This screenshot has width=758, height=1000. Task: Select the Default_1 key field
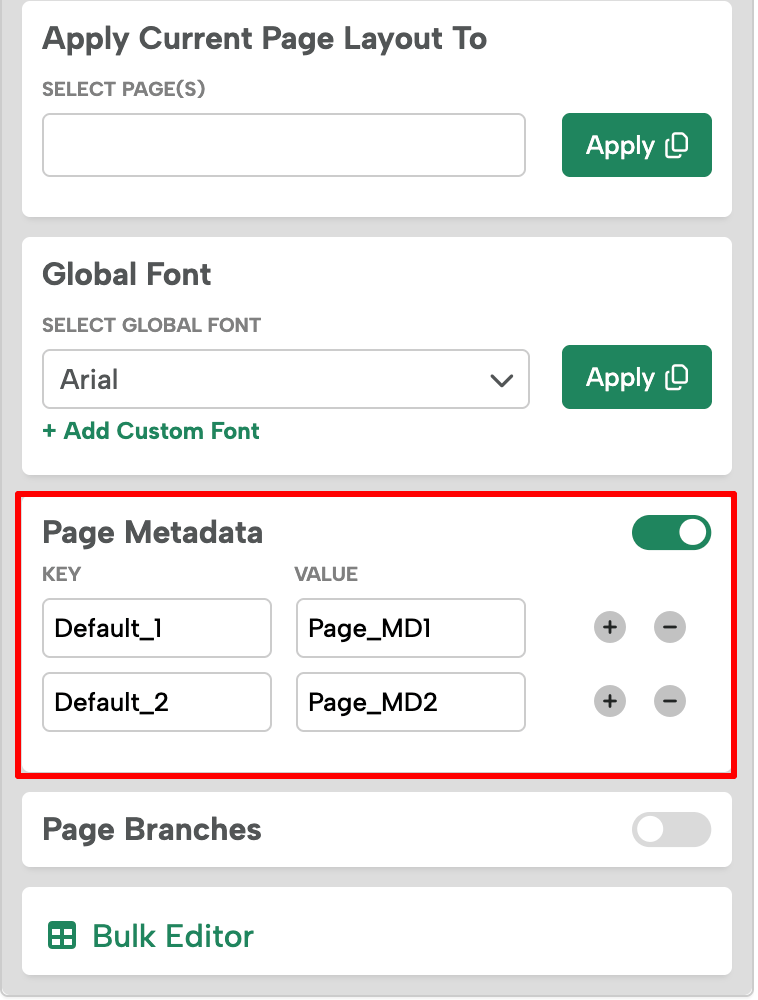(156, 628)
